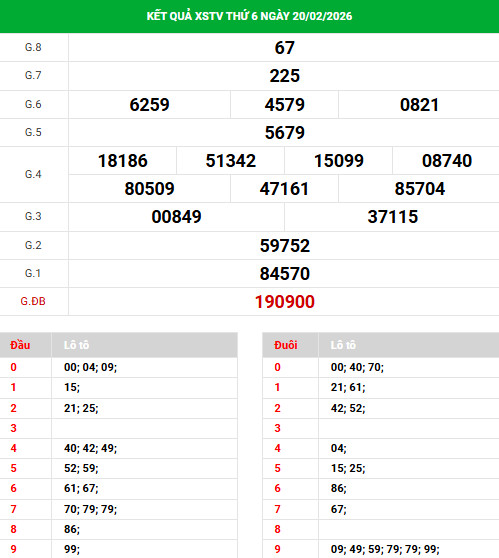Click the G.6 result 6259

point(149,105)
